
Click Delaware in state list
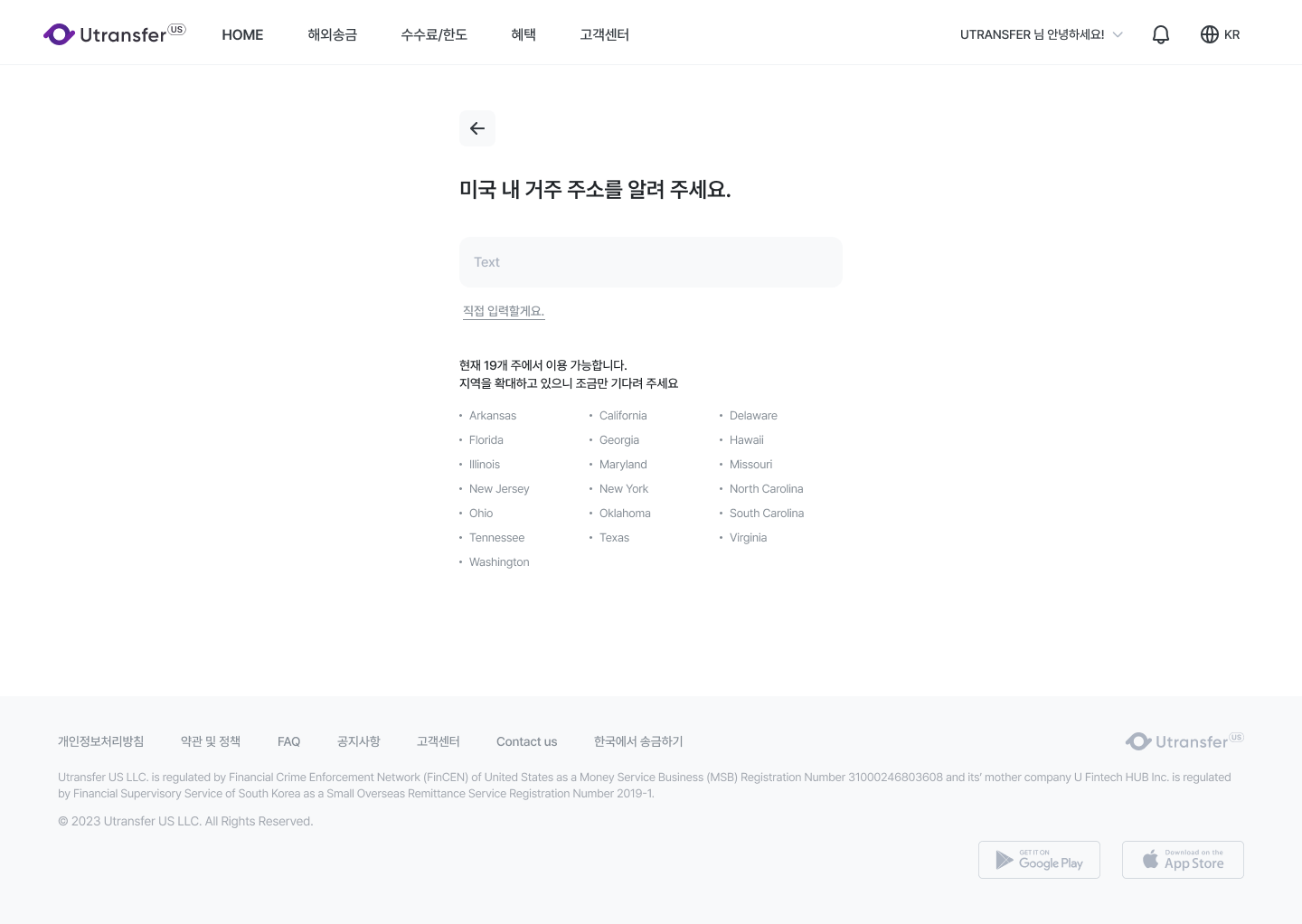[x=753, y=416]
